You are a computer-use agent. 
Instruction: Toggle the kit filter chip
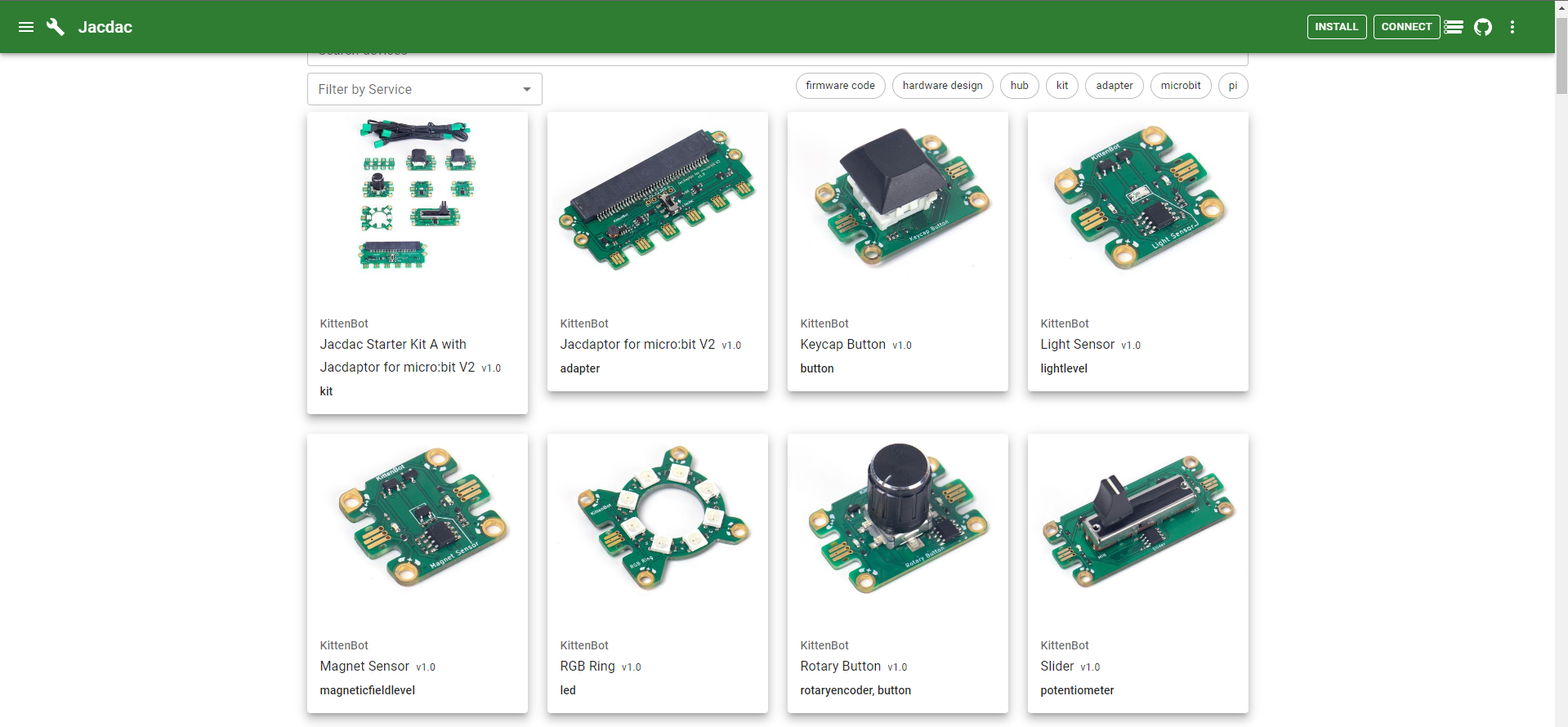1061,86
